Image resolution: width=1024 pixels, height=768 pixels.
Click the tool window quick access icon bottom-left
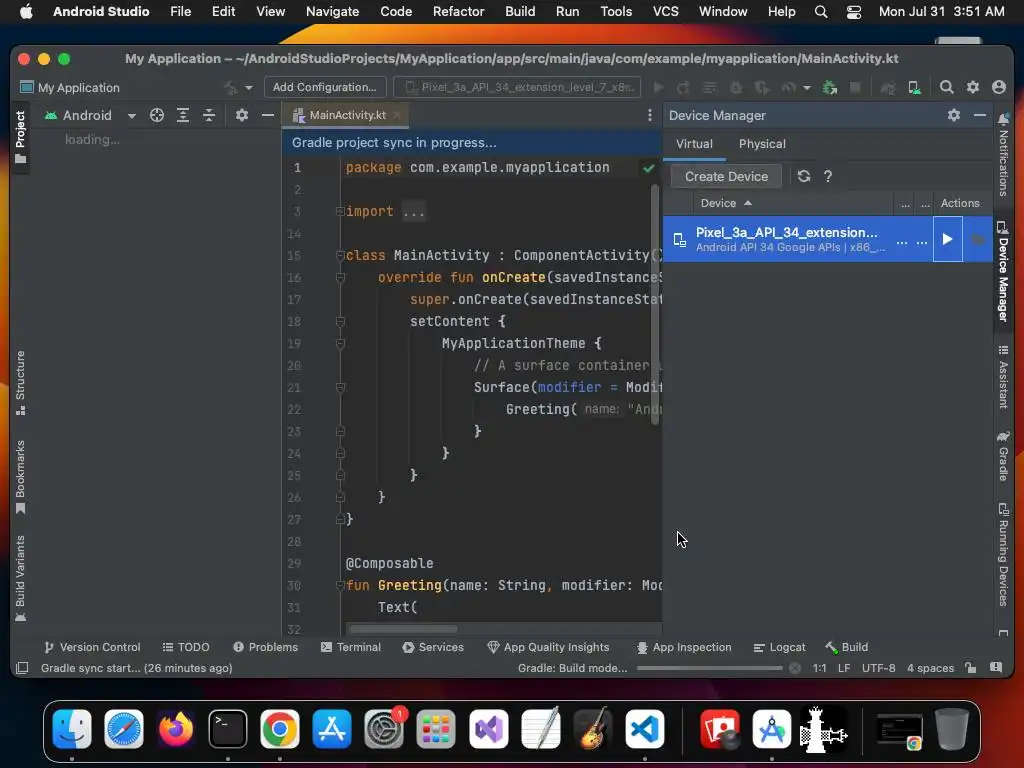(x=22, y=667)
